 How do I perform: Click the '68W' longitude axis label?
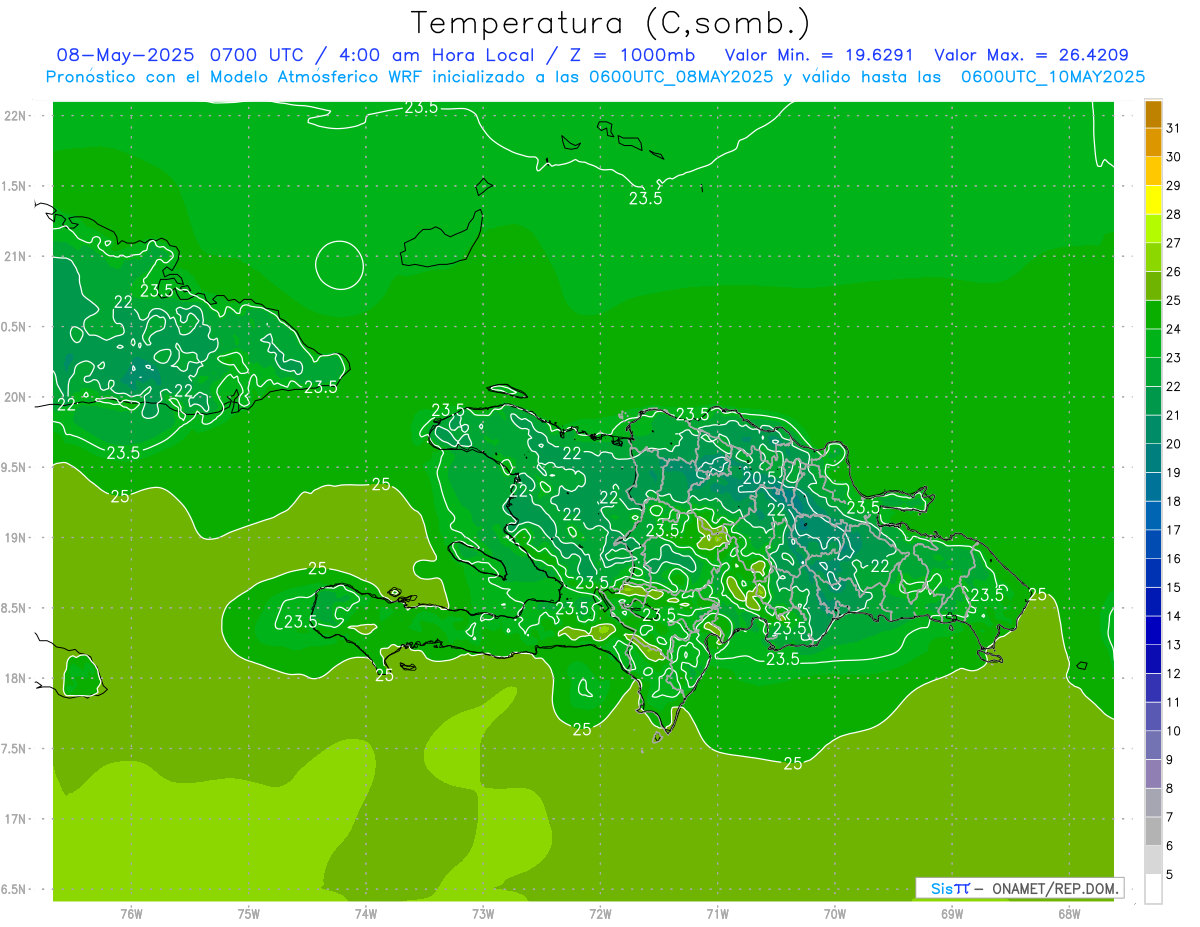pos(1068,913)
